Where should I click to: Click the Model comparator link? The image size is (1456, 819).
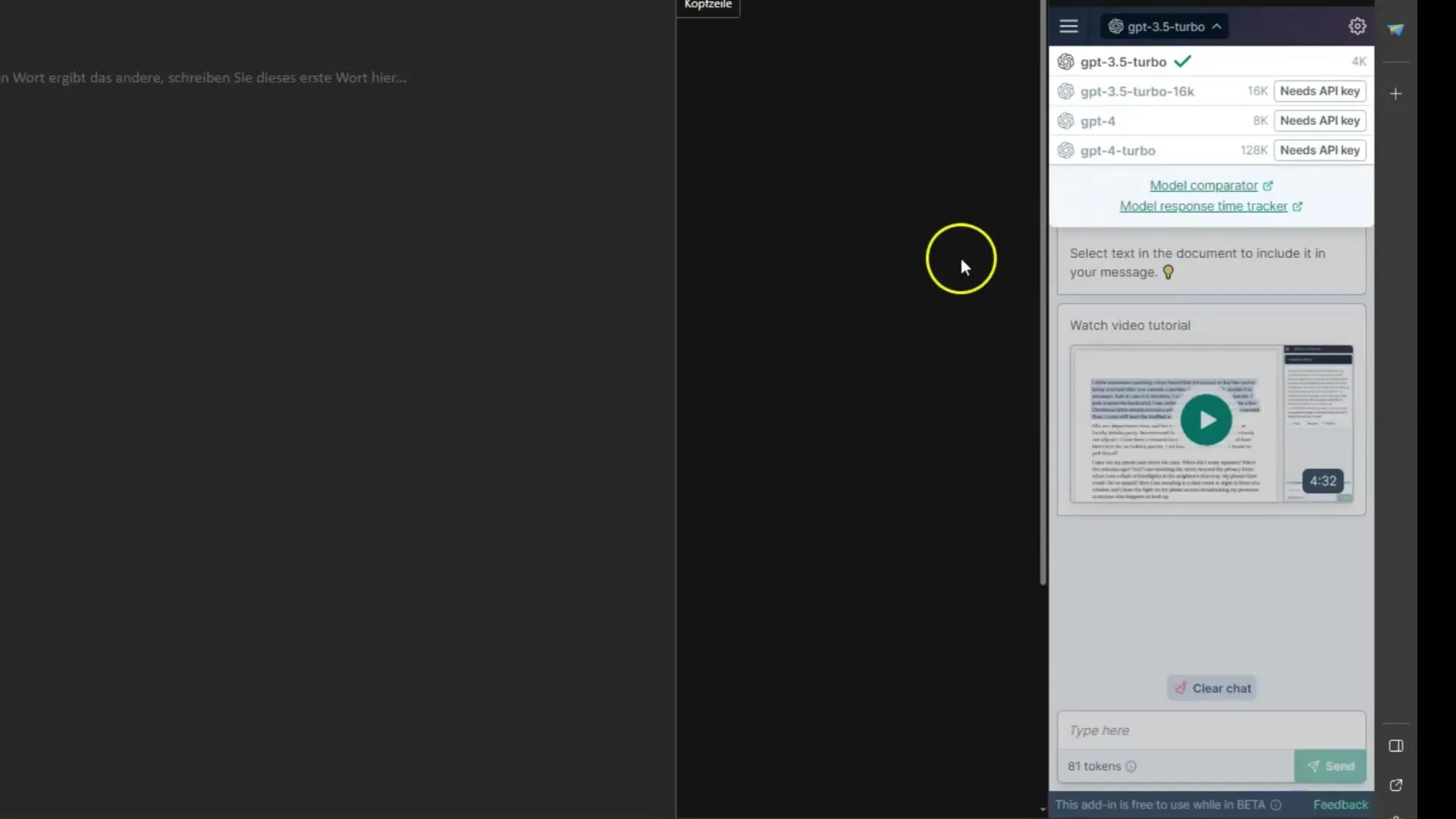[1204, 185]
